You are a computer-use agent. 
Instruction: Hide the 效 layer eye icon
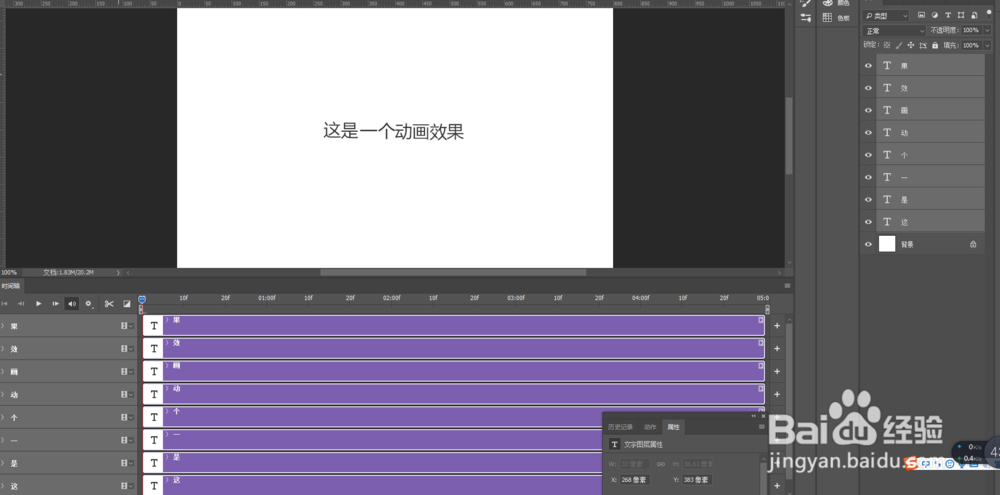pyautogui.click(x=867, y=88)
